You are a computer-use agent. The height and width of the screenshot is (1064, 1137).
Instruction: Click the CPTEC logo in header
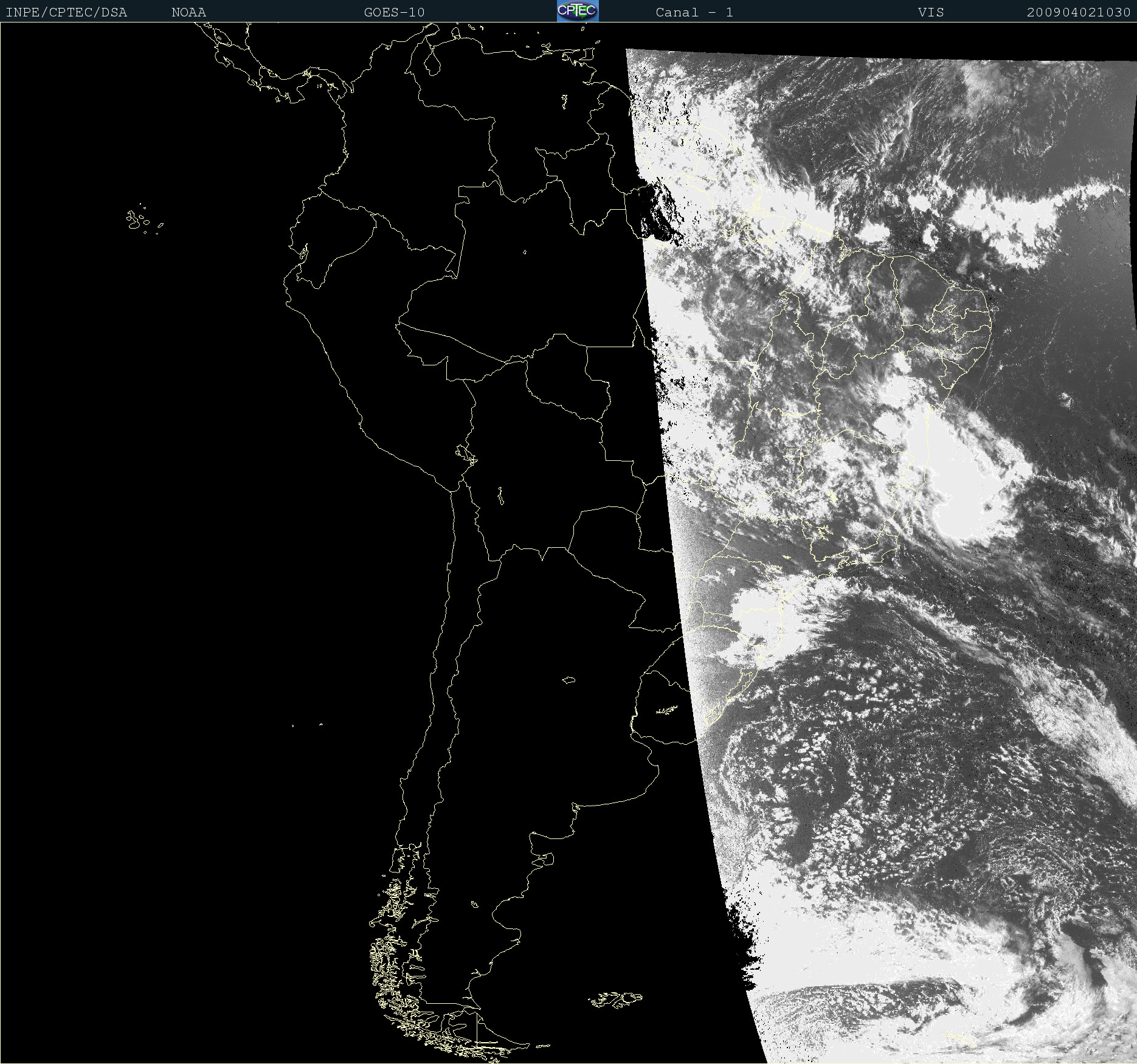click(x=578, y=11)
